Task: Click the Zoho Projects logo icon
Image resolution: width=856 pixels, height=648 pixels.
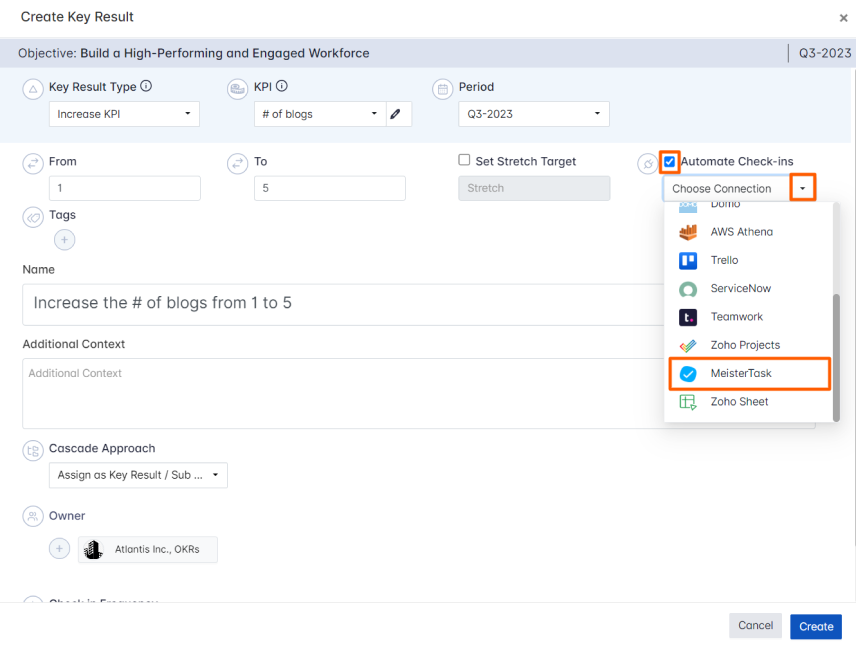Action: click(688, 346)
